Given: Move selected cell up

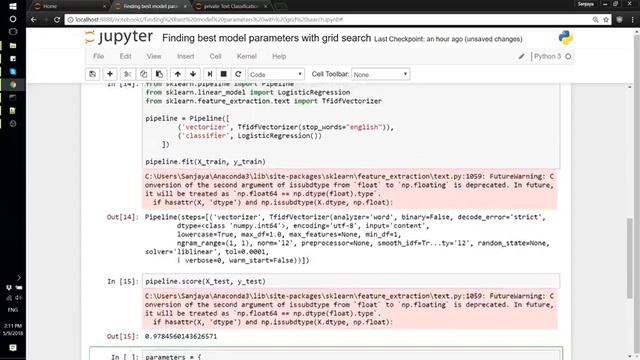Looking at the screenshot, I should [178, 74].
